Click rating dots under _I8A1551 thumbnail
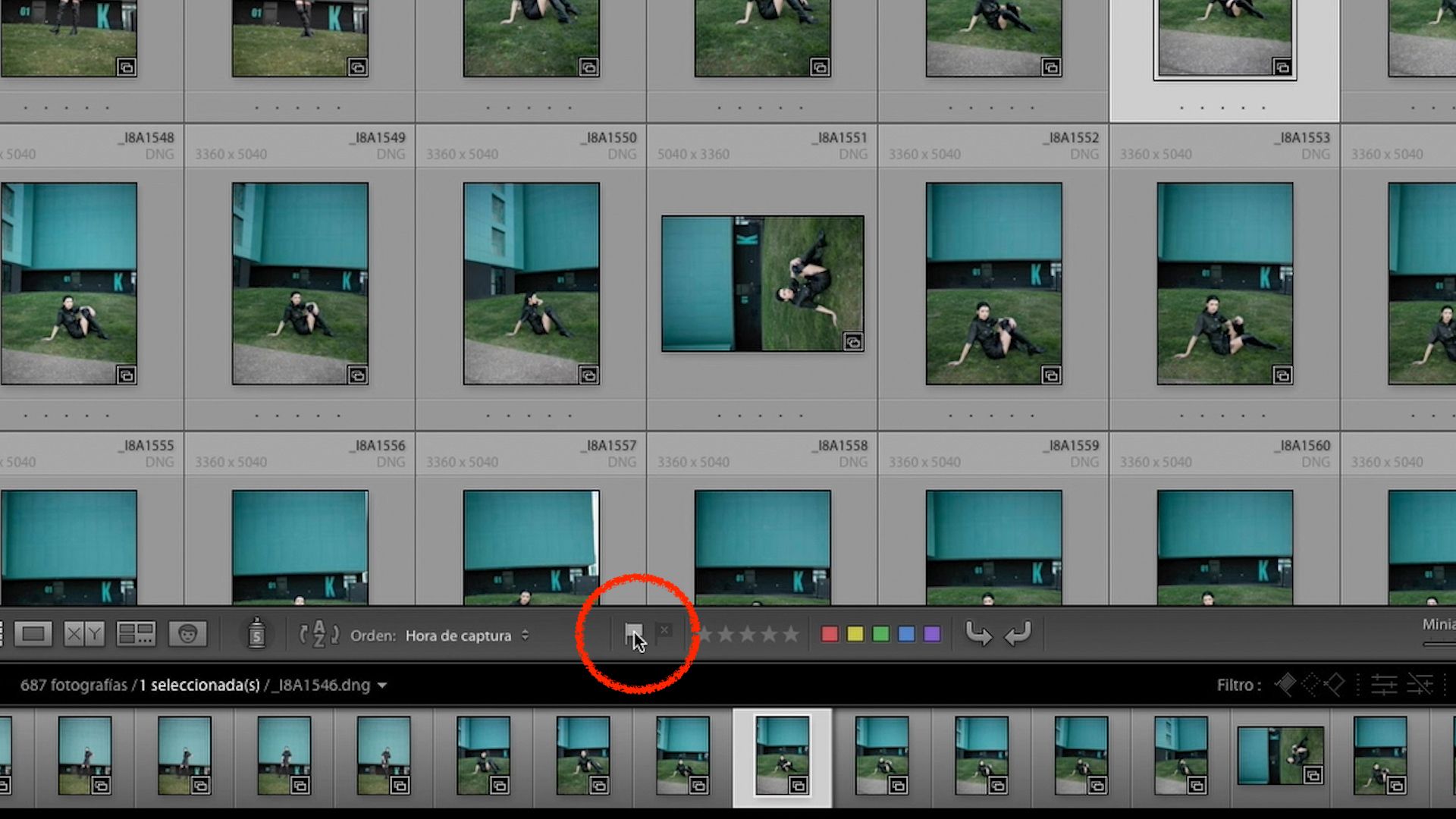Screen dimensions: 1456x819 point(760,416)
